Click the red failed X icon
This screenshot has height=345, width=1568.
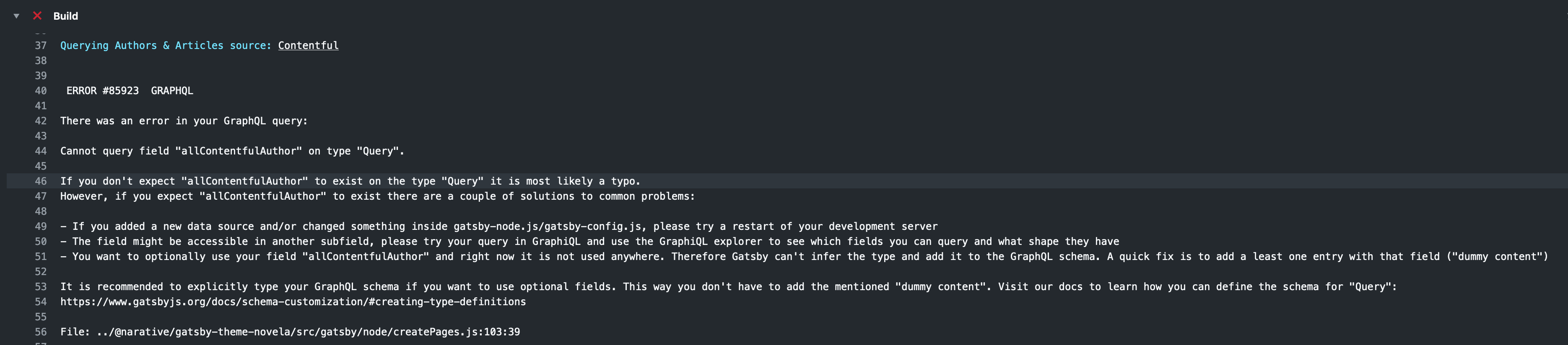tap(37, 16)
